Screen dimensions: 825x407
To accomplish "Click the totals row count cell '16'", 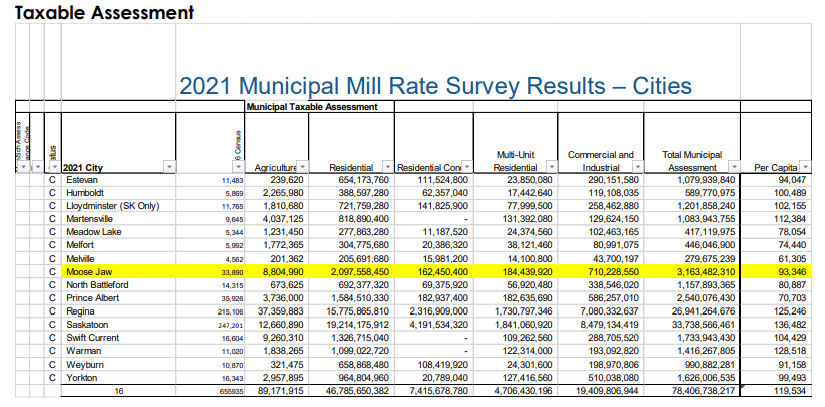I will 118,391.
